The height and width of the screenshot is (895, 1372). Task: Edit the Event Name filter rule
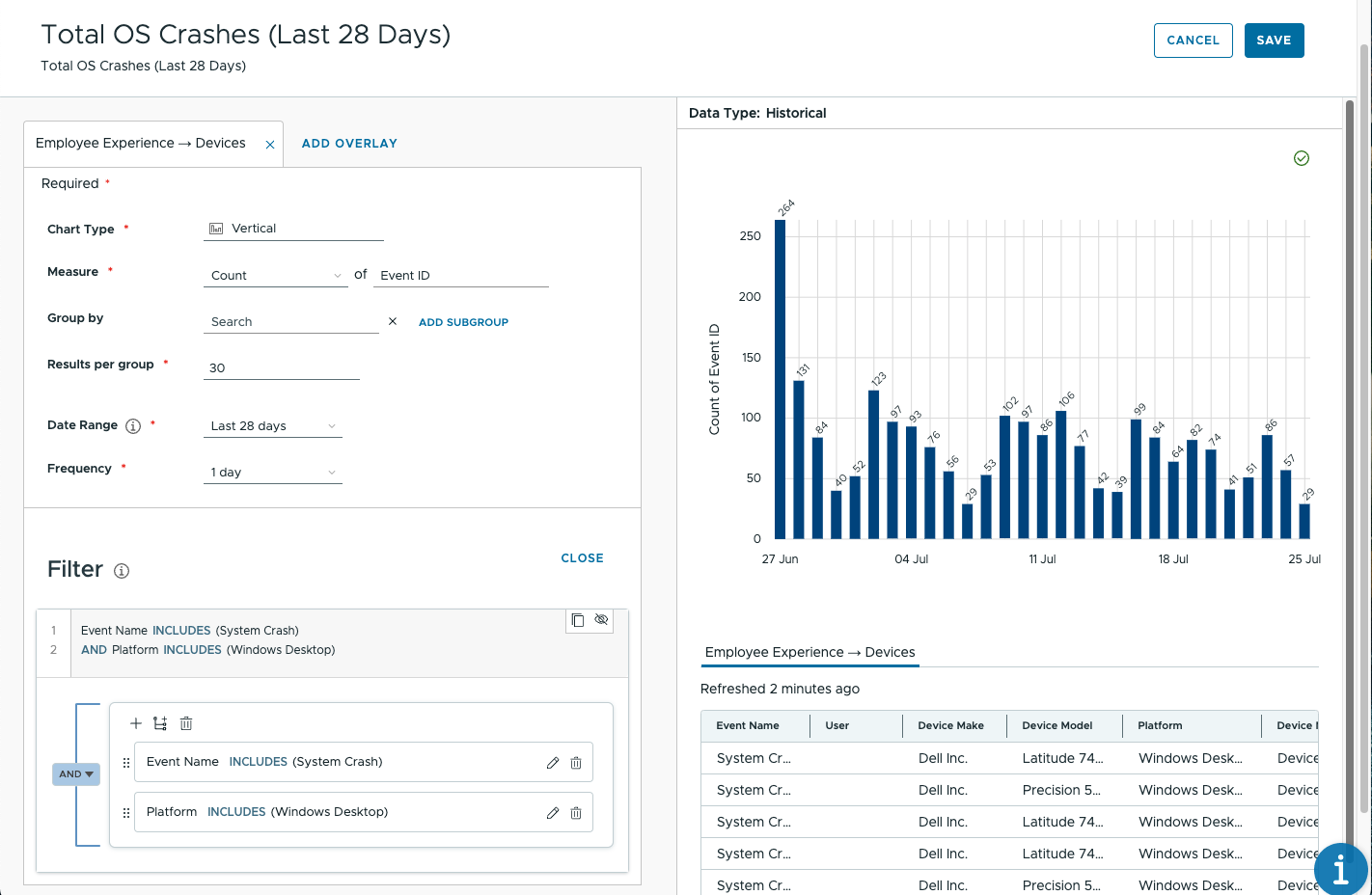click(553, 763)
